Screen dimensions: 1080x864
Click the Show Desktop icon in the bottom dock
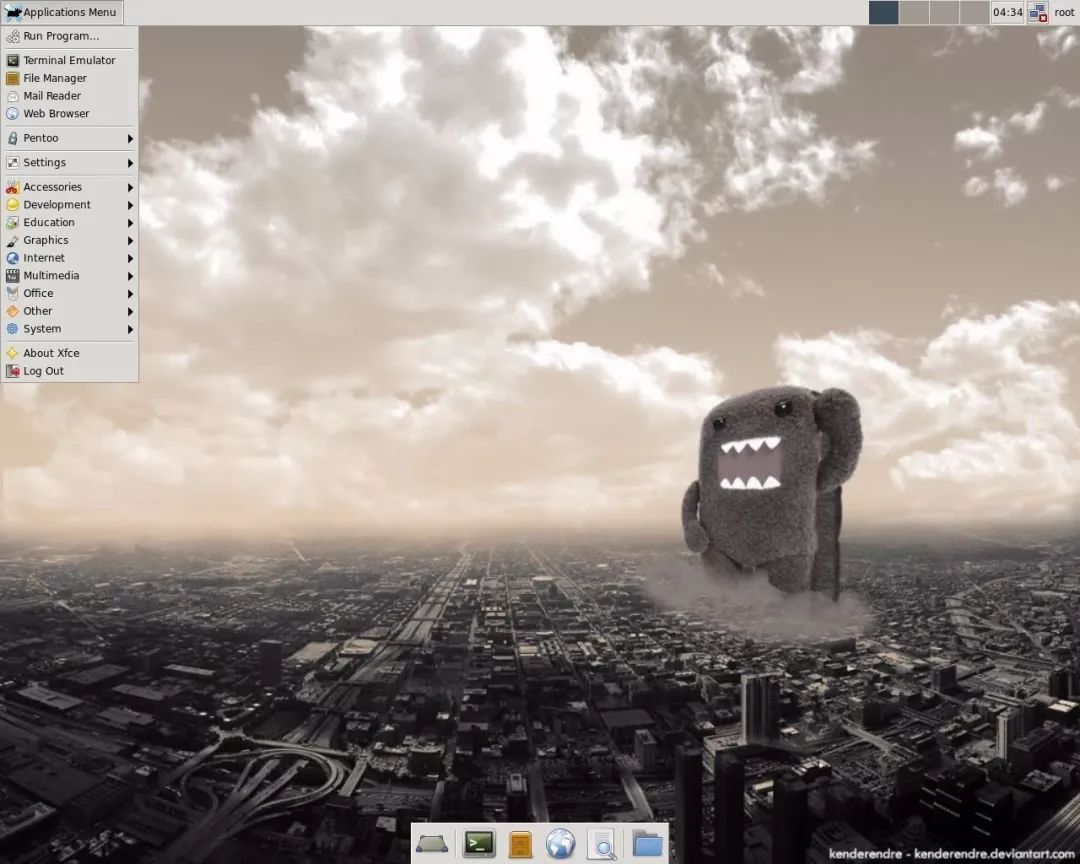point(432,844)
